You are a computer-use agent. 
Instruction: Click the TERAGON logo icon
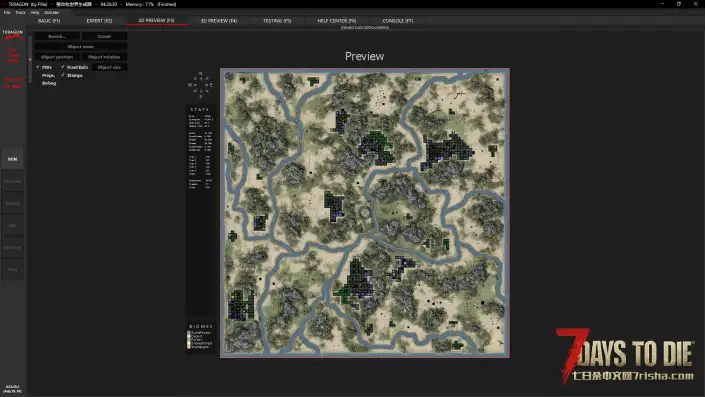click(13, 35)
